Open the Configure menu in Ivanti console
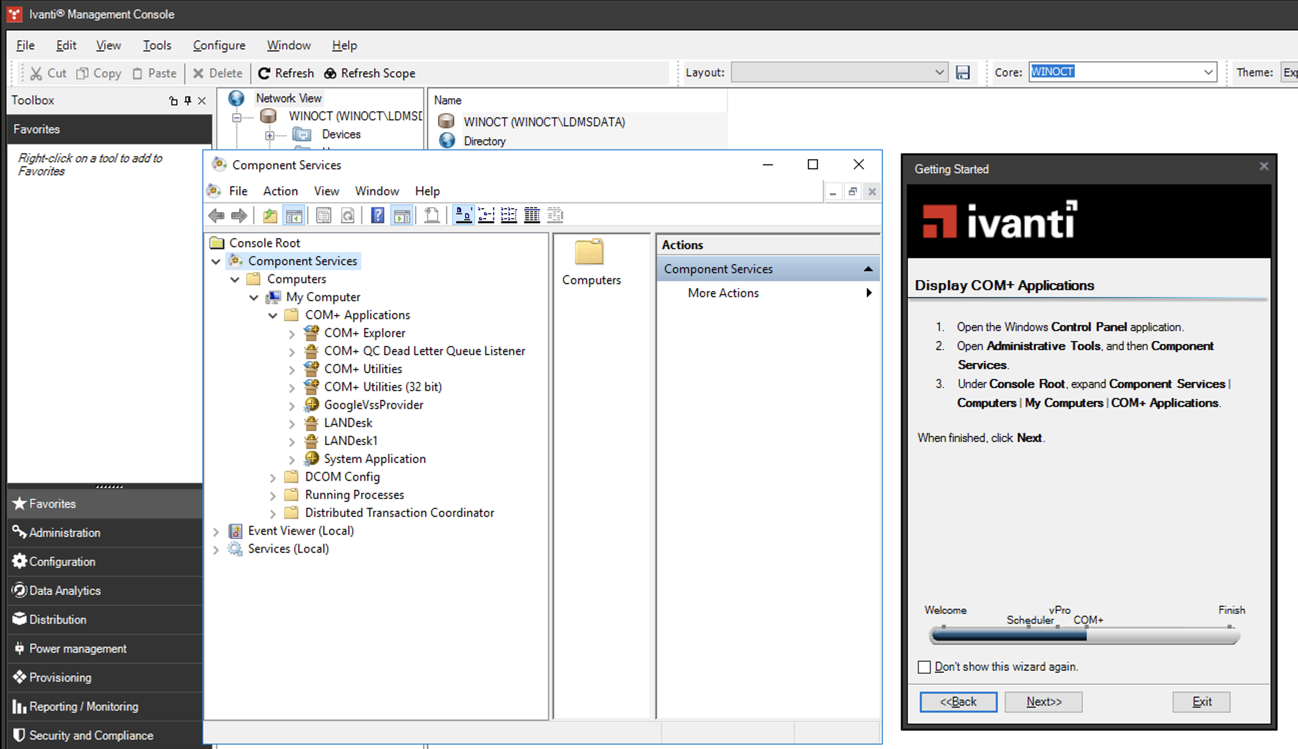The width and height of the screenshot is (1298, 749). click(x=219, y=45)
